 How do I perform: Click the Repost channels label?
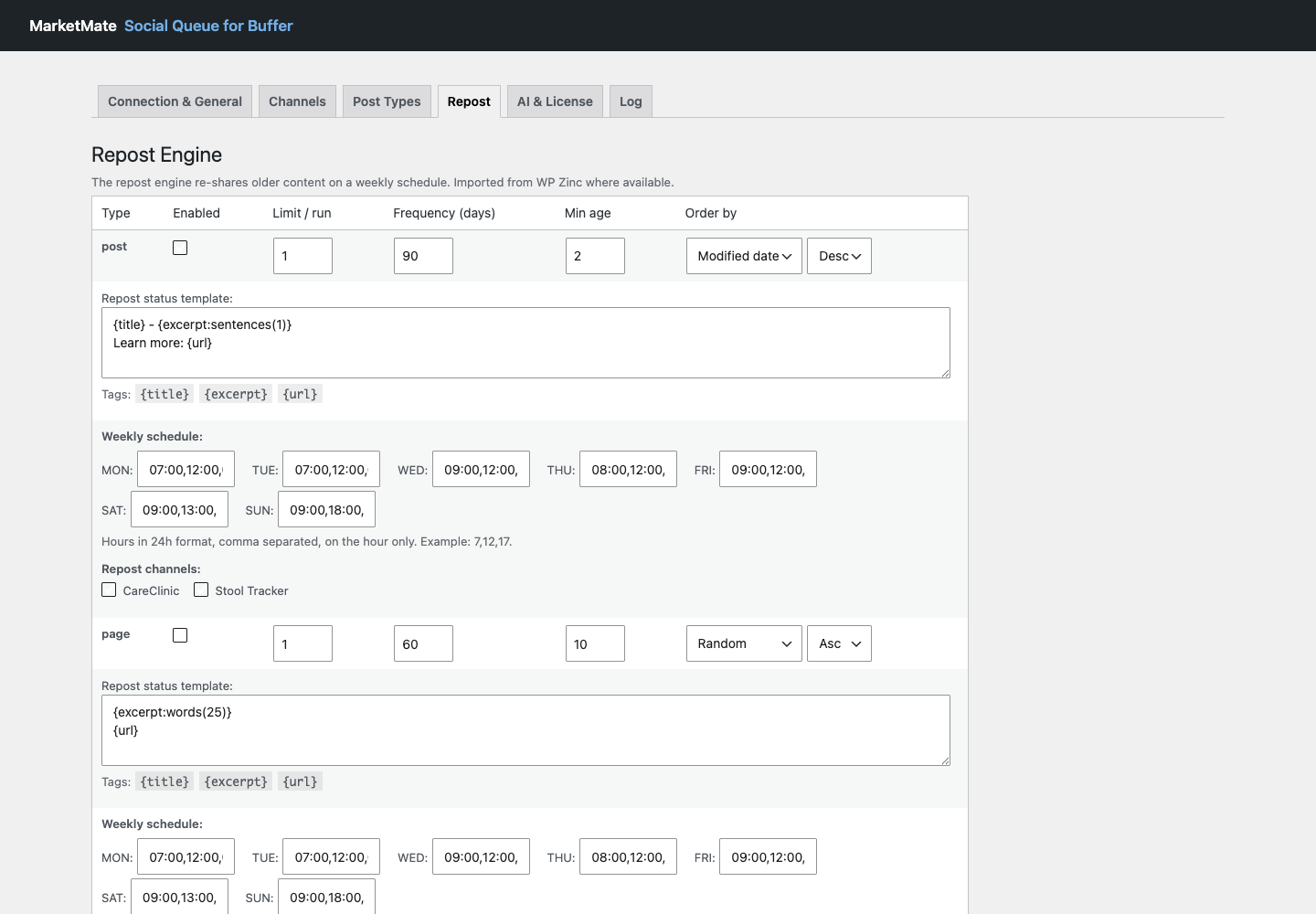point(151,569)
